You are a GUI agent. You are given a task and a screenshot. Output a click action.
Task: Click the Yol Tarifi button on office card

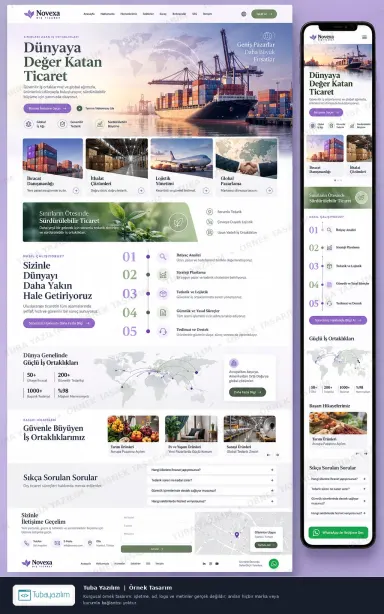(266, 545)
